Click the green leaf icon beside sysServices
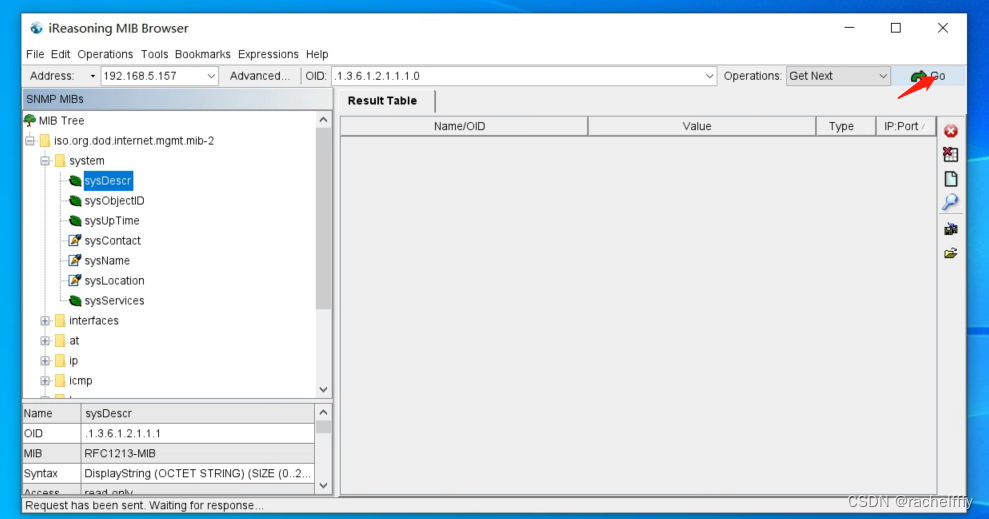Viewport: 989px width, 519px height. coord(75,301)
